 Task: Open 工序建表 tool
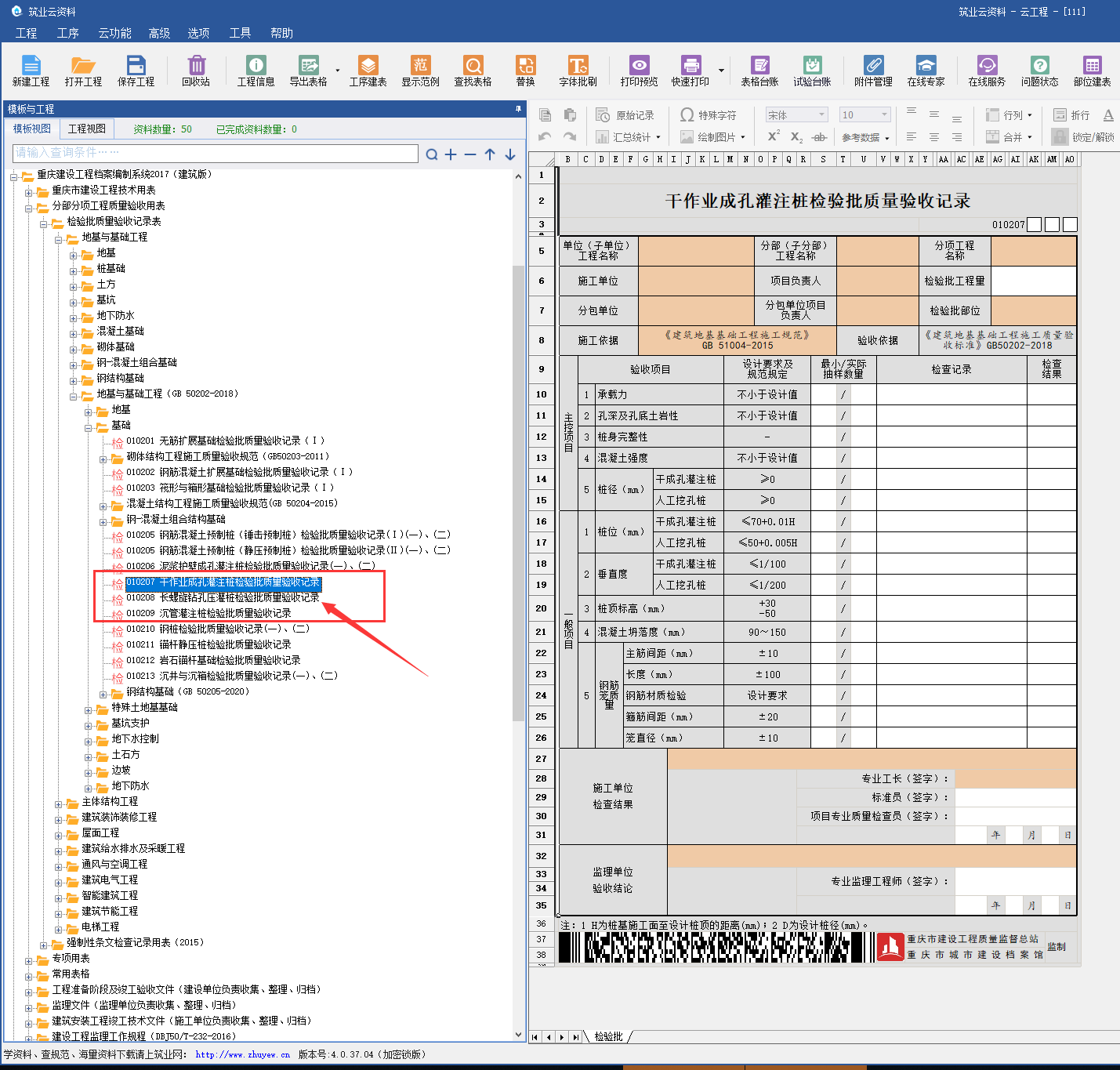coord(368,71)
